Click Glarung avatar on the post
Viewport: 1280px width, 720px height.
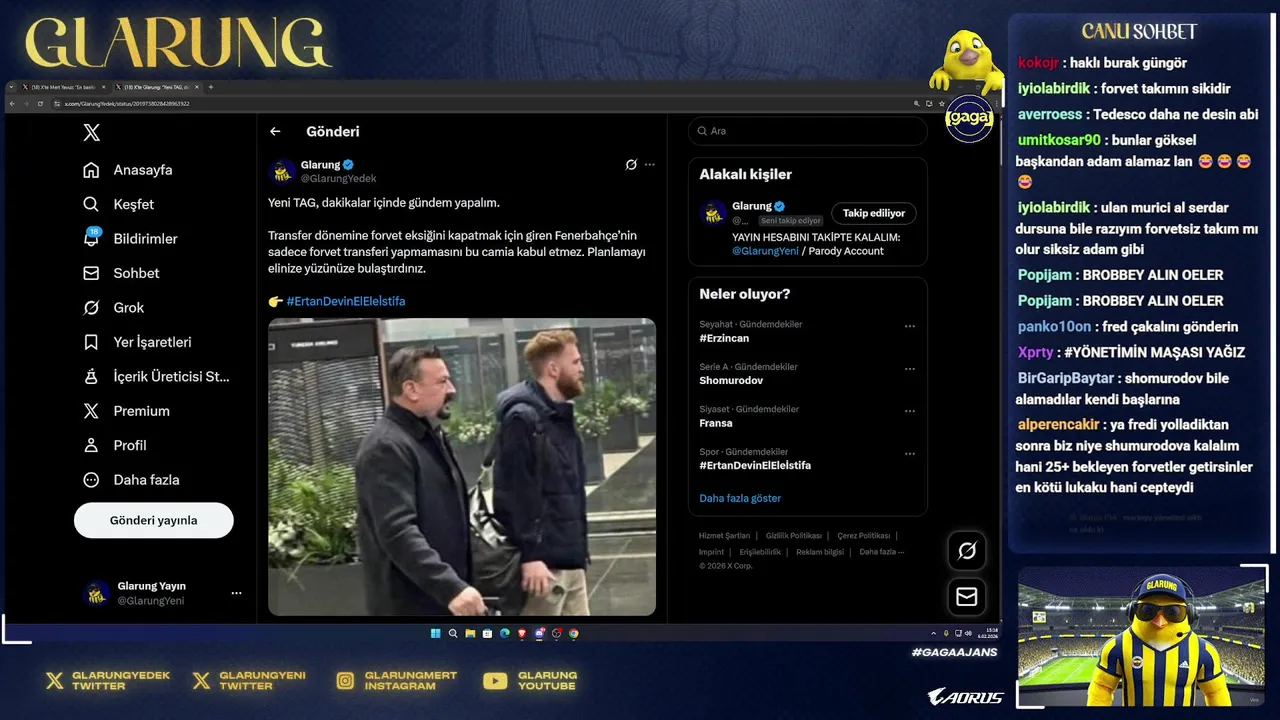tap(282, 172)
